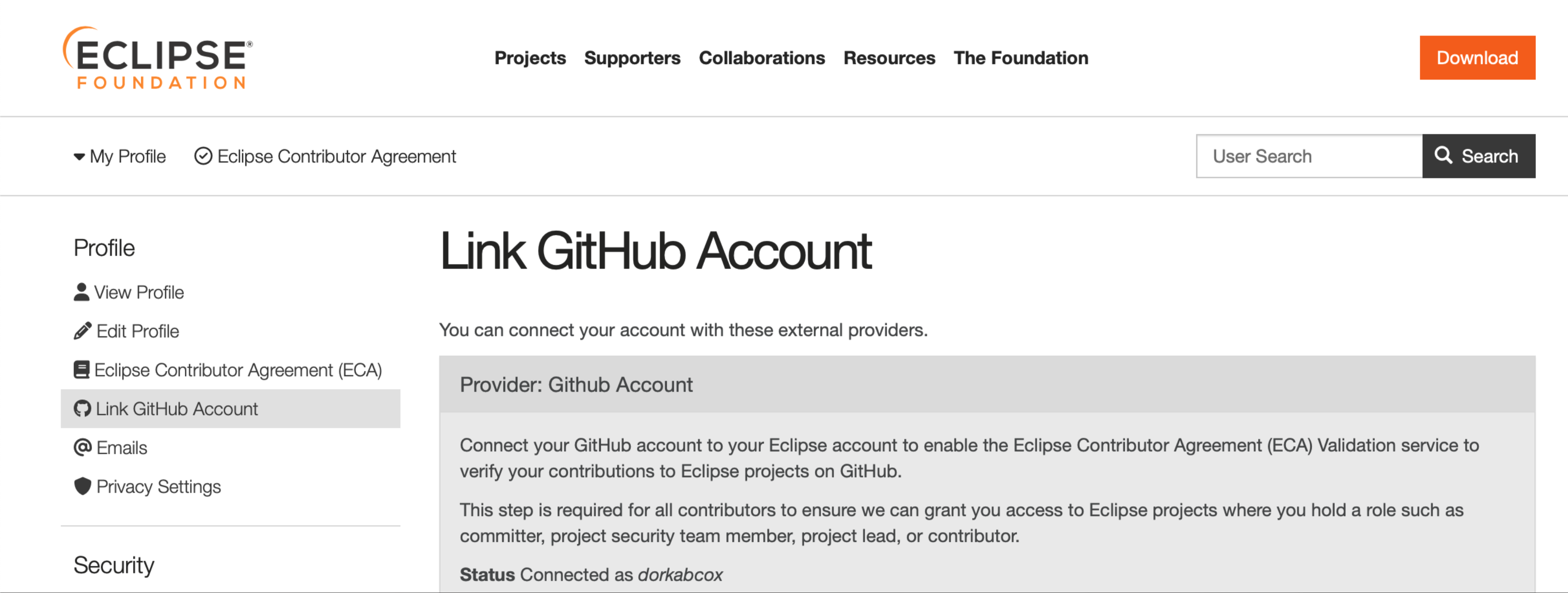Open the Privacy Settings page
Image resolution: width=1568 pixels, height=593 pixels.
point(158,486)
